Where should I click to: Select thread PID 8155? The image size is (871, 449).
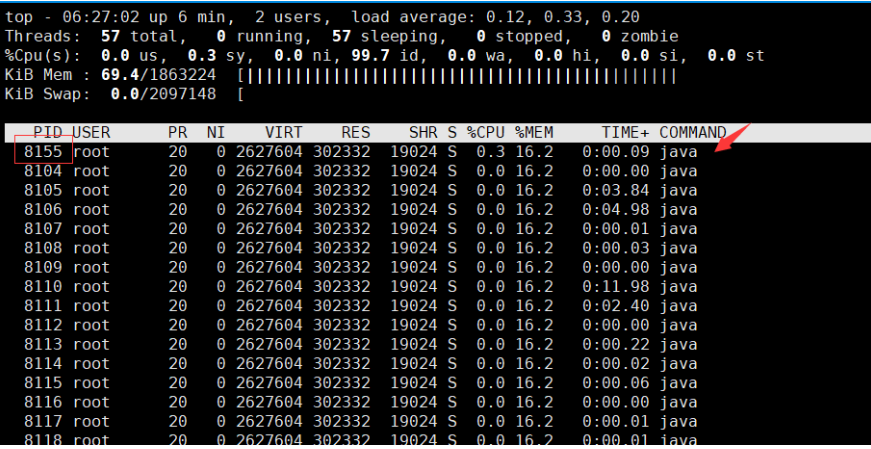pyautogui.click(x=43, y=152)
